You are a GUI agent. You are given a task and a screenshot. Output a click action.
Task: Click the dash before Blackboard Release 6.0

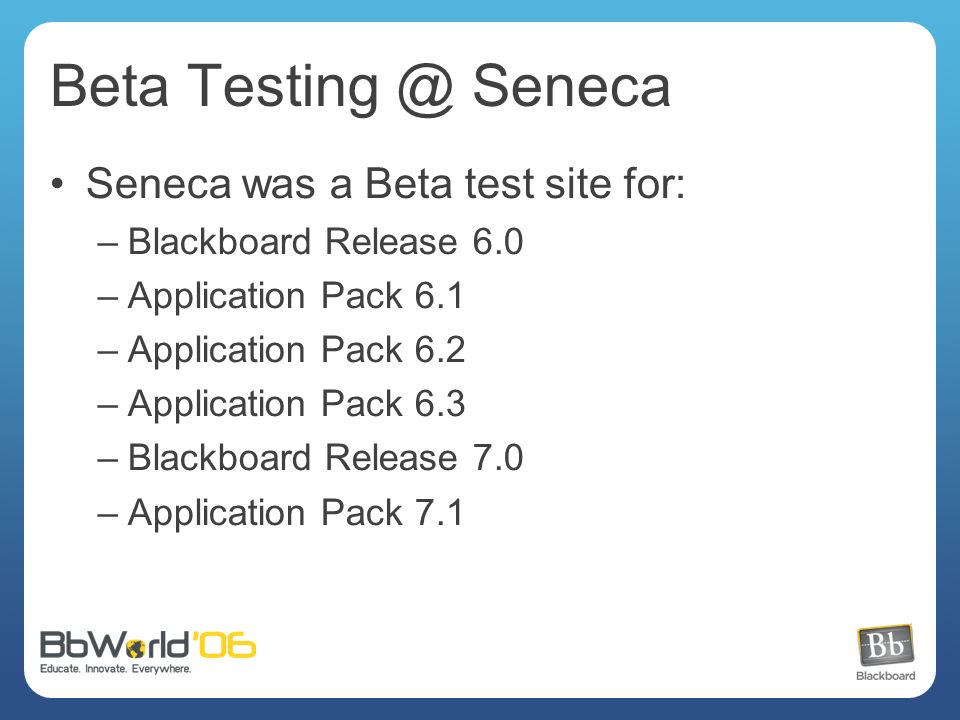[107, 244]
